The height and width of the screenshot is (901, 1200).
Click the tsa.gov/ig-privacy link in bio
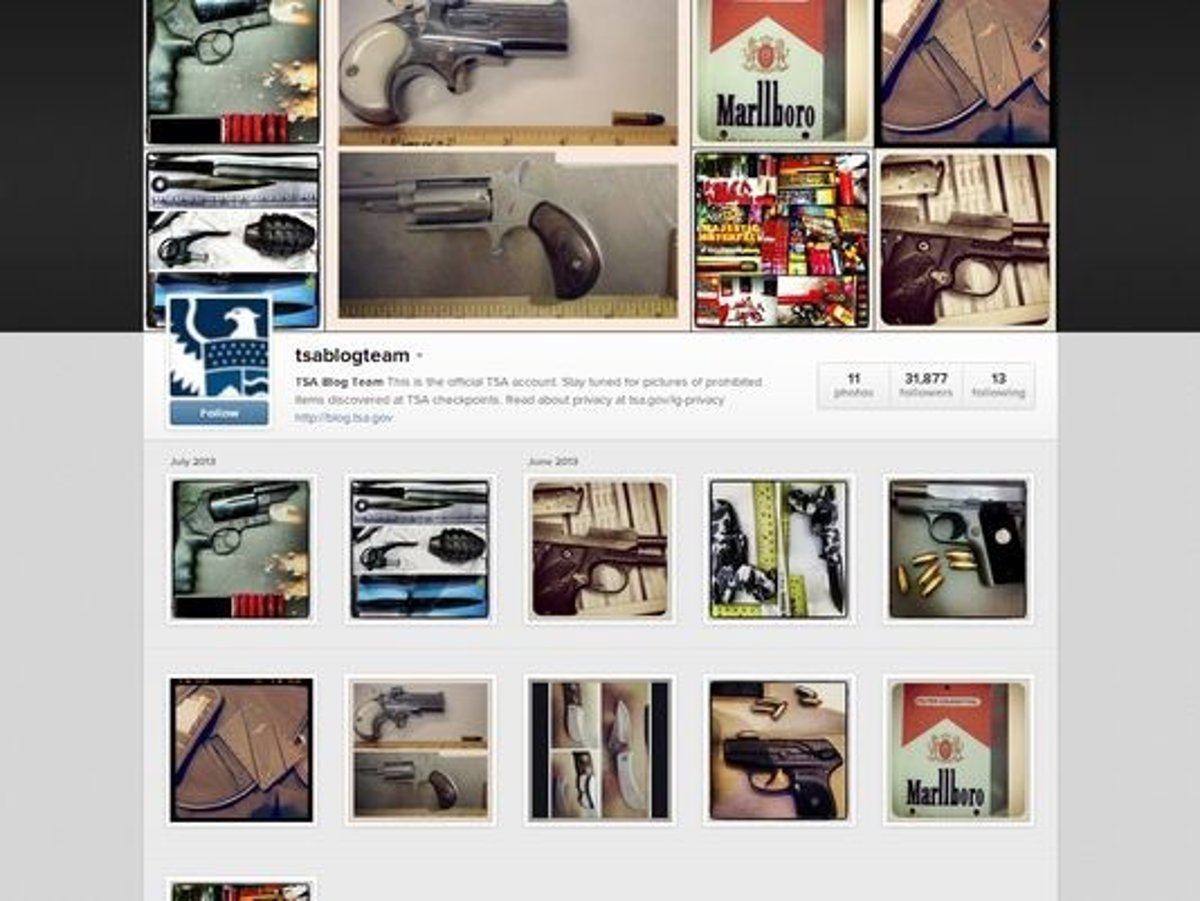point(675,400)
